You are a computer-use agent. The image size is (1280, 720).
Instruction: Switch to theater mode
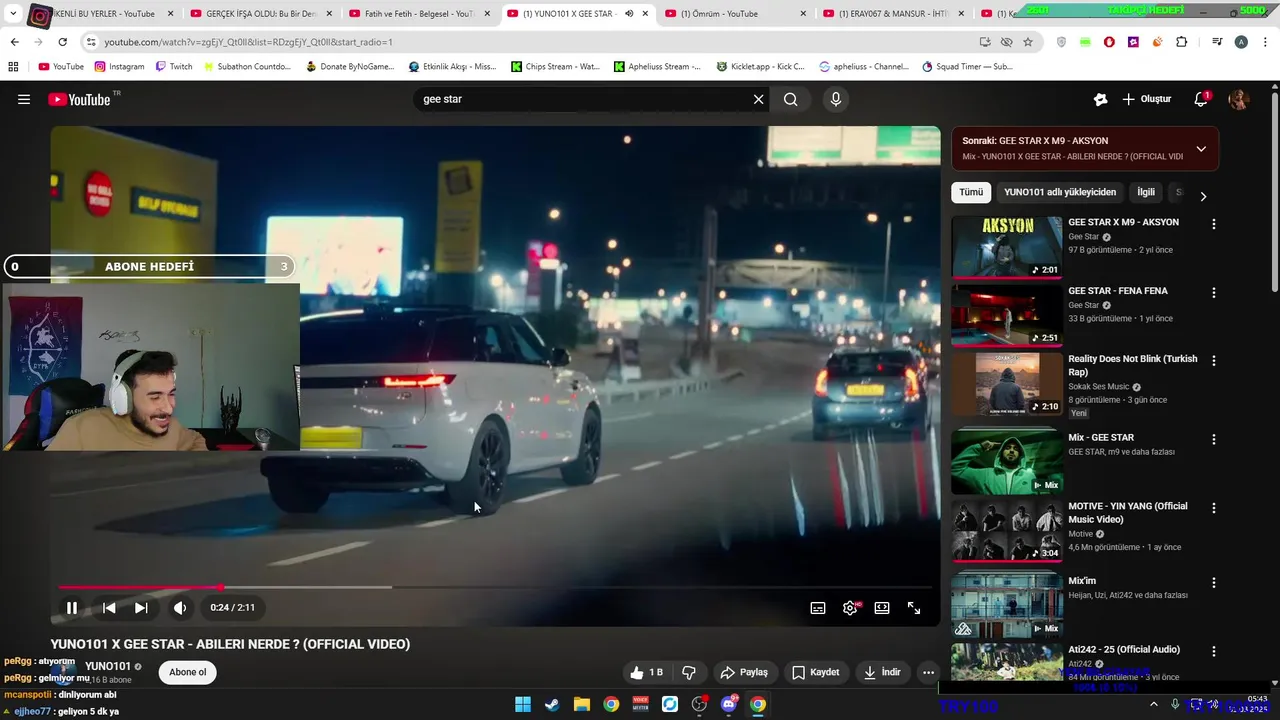[882, 607]
